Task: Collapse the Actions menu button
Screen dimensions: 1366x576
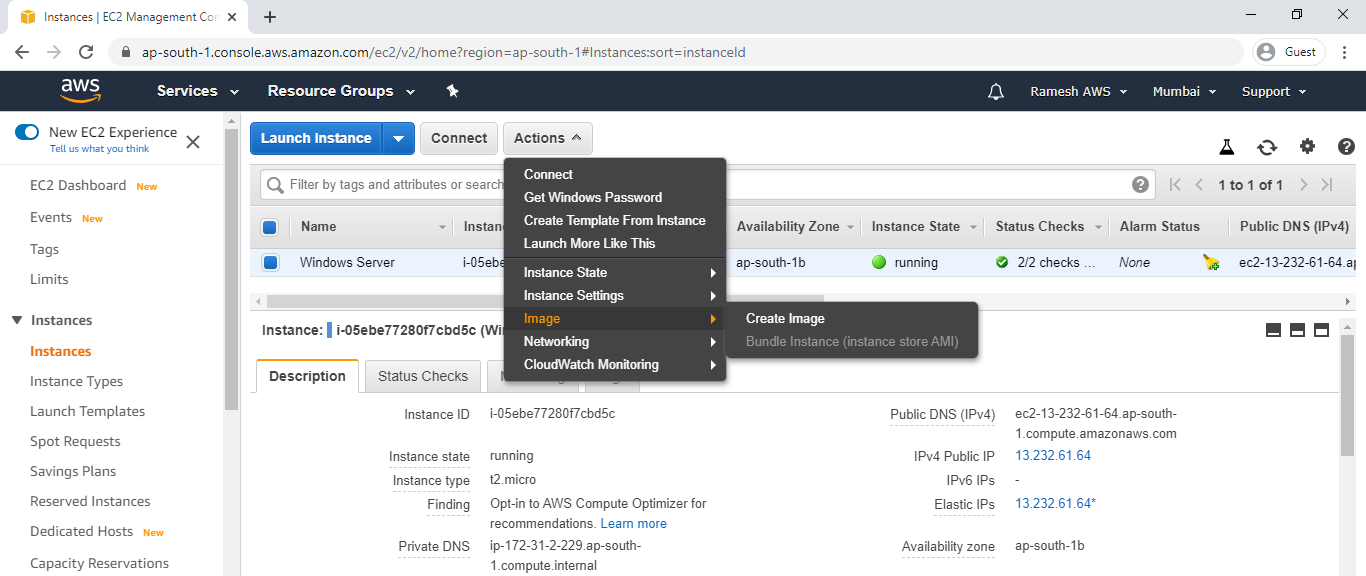Action: [548, 138]
